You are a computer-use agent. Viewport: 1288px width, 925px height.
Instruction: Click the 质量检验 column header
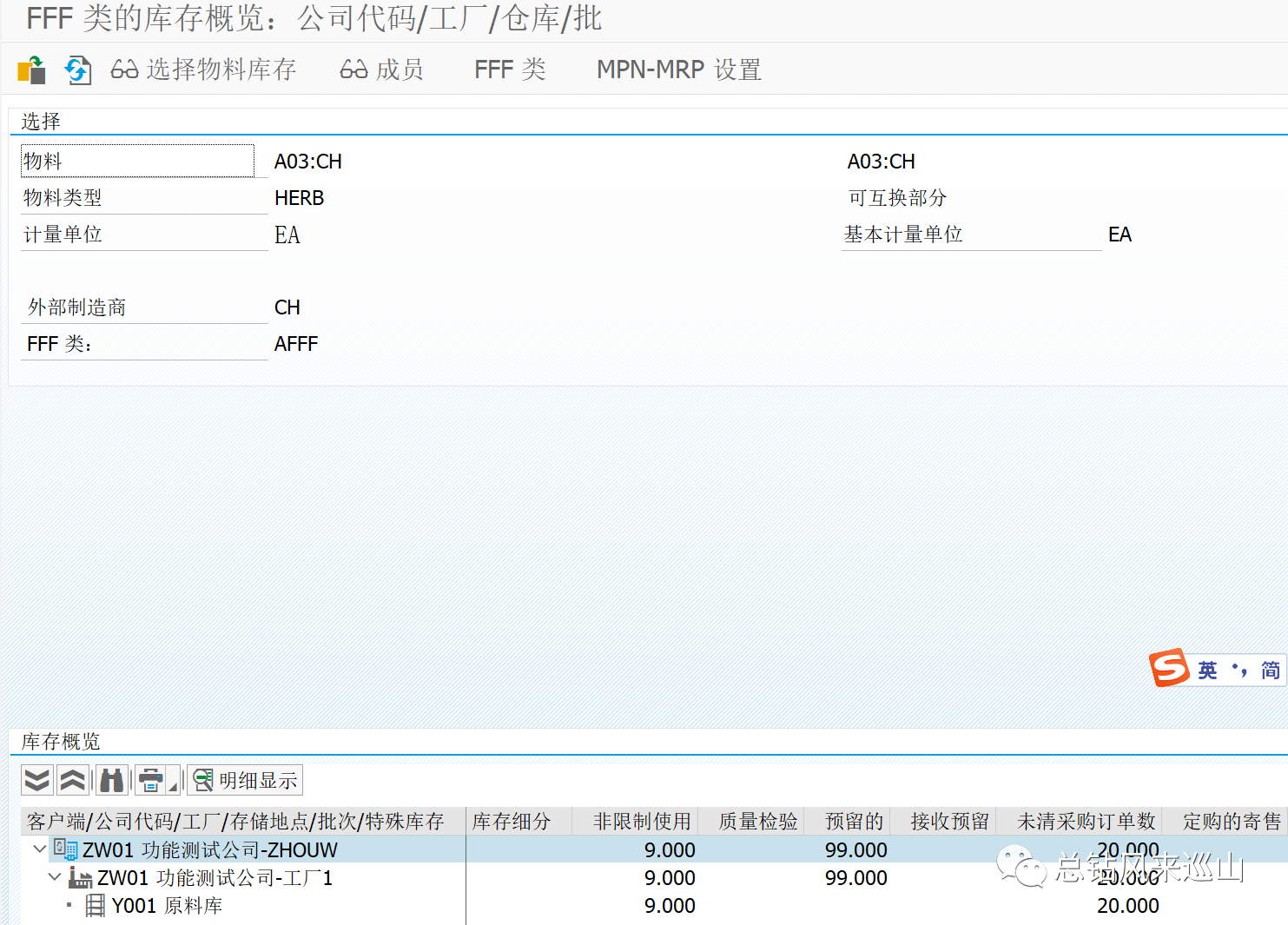(751, 821)
